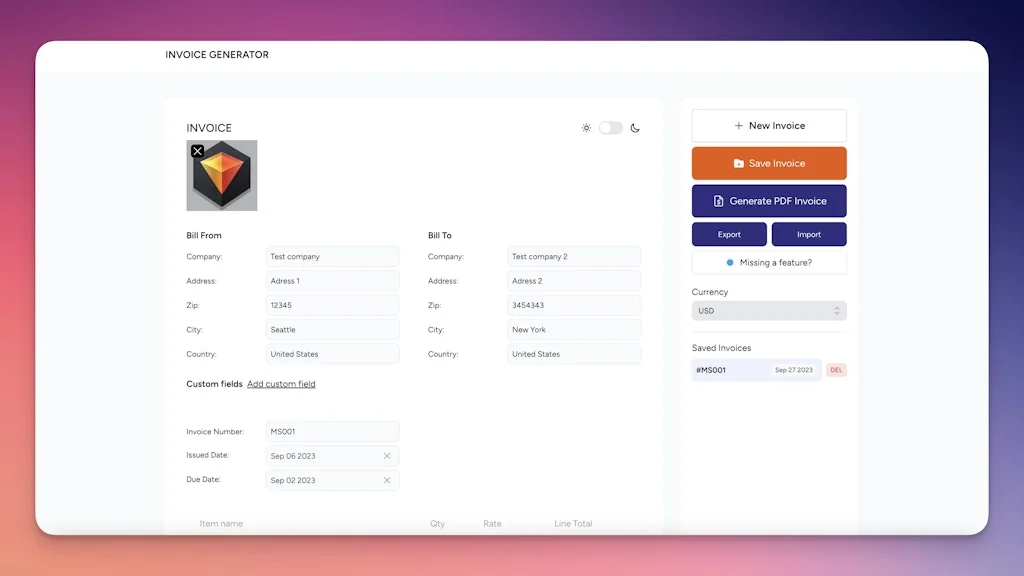Delete saved invoice MS001 with DEL
1024x576 pixels.
[x=836, y=370]
